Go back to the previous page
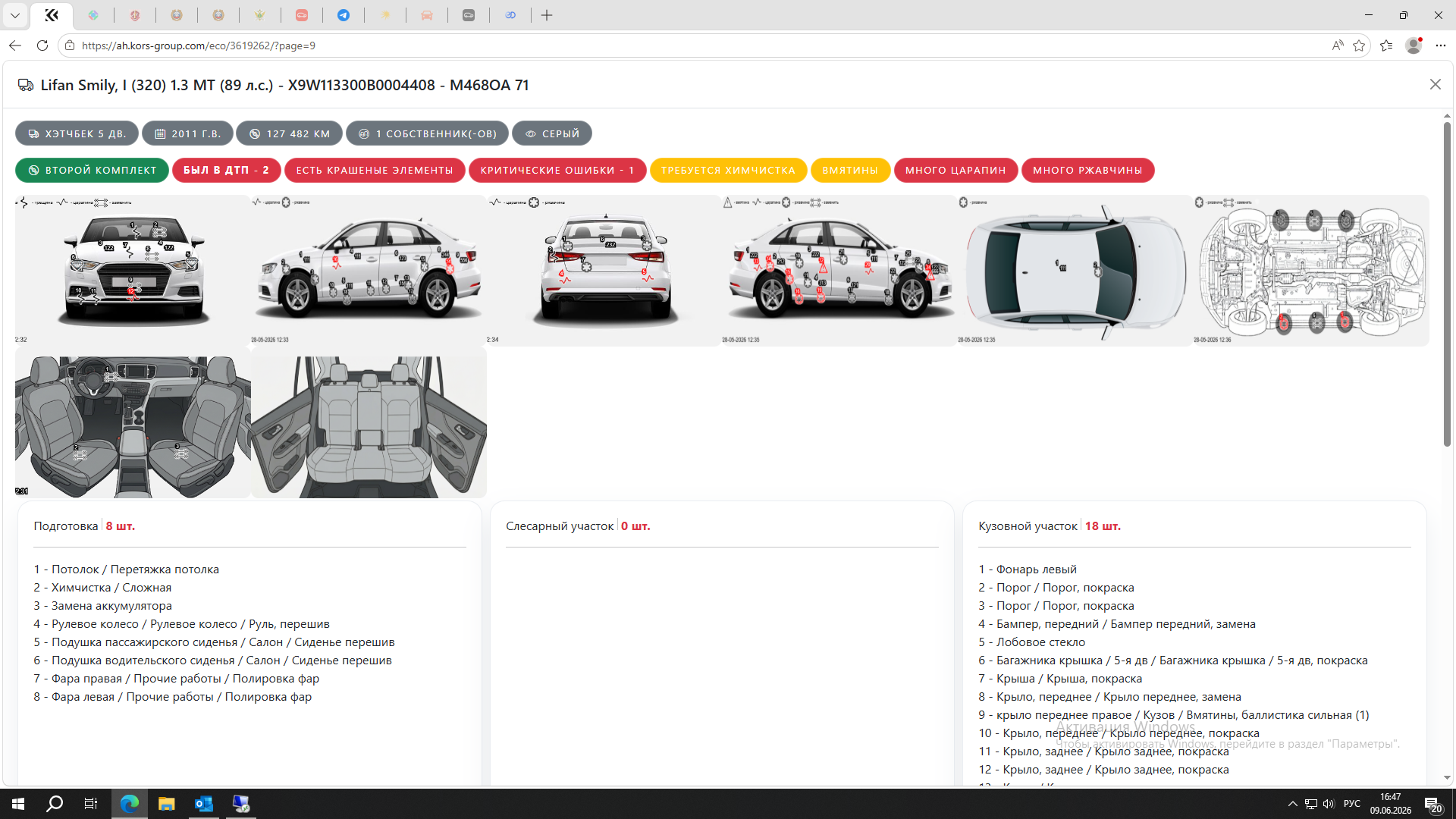 coord(15,45)
